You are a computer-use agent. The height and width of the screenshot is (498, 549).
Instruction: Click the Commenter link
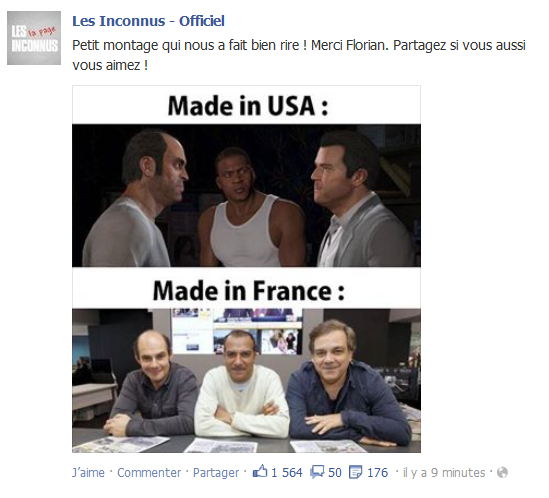[149, 472]
